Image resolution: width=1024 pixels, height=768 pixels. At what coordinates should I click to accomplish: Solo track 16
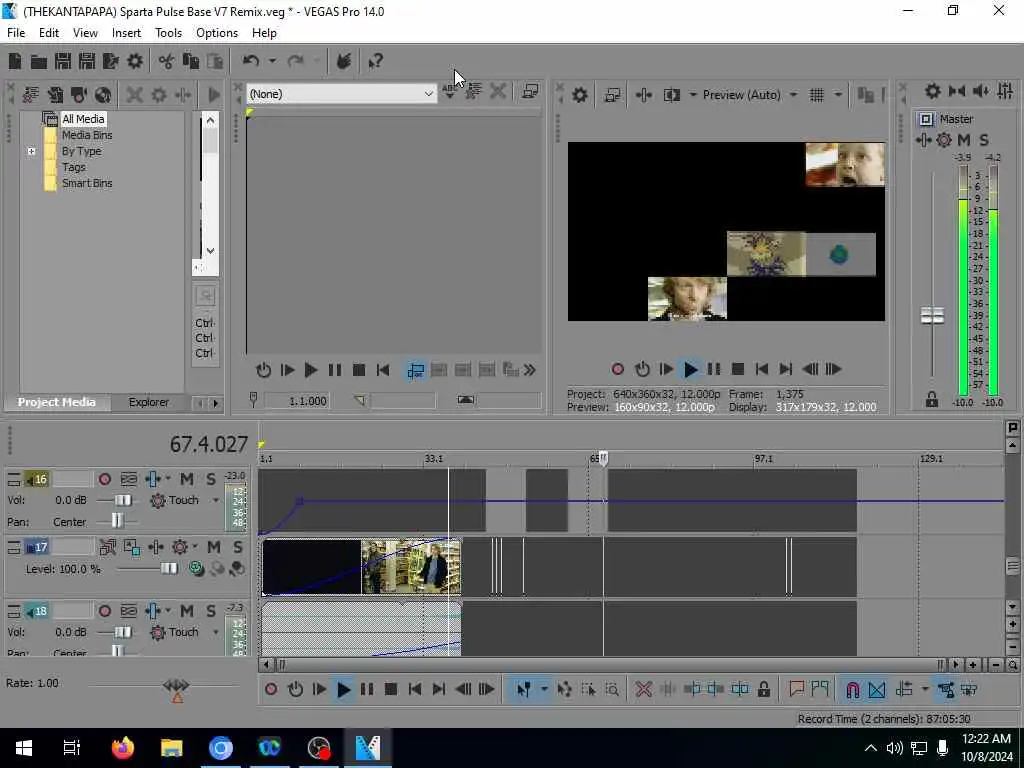[210, 479]
